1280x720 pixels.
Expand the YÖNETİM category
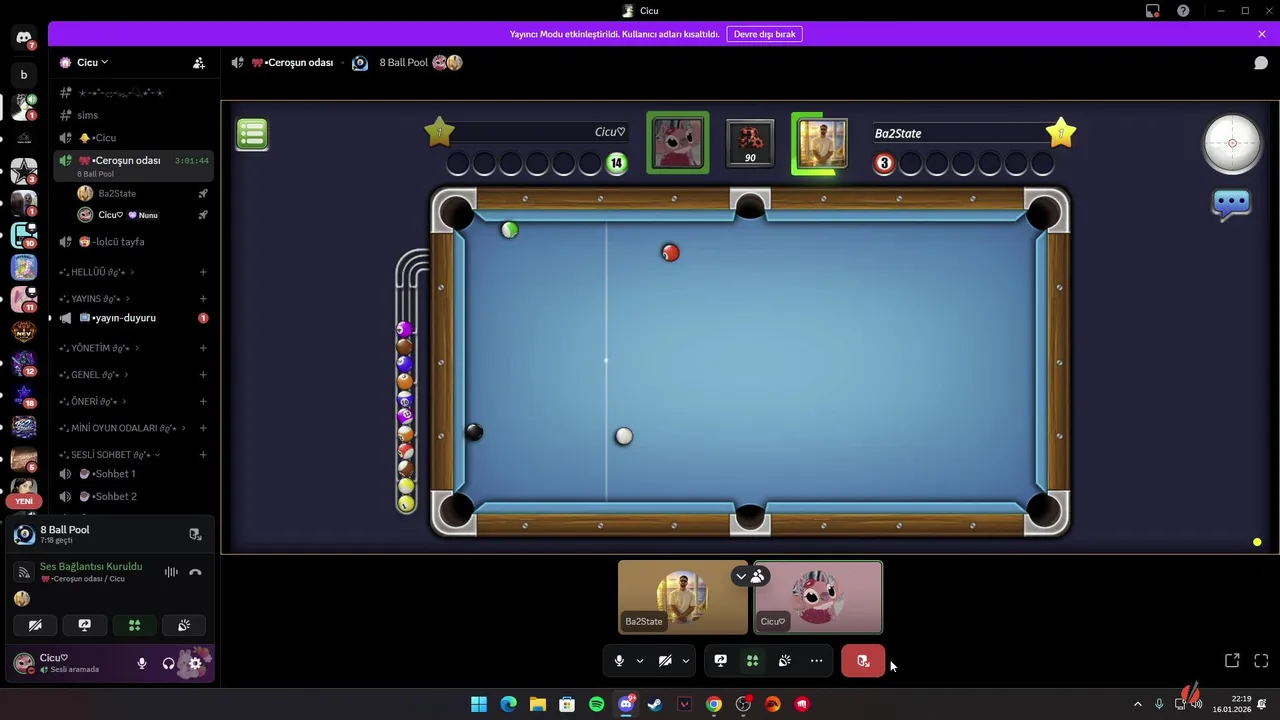(98, 348)
